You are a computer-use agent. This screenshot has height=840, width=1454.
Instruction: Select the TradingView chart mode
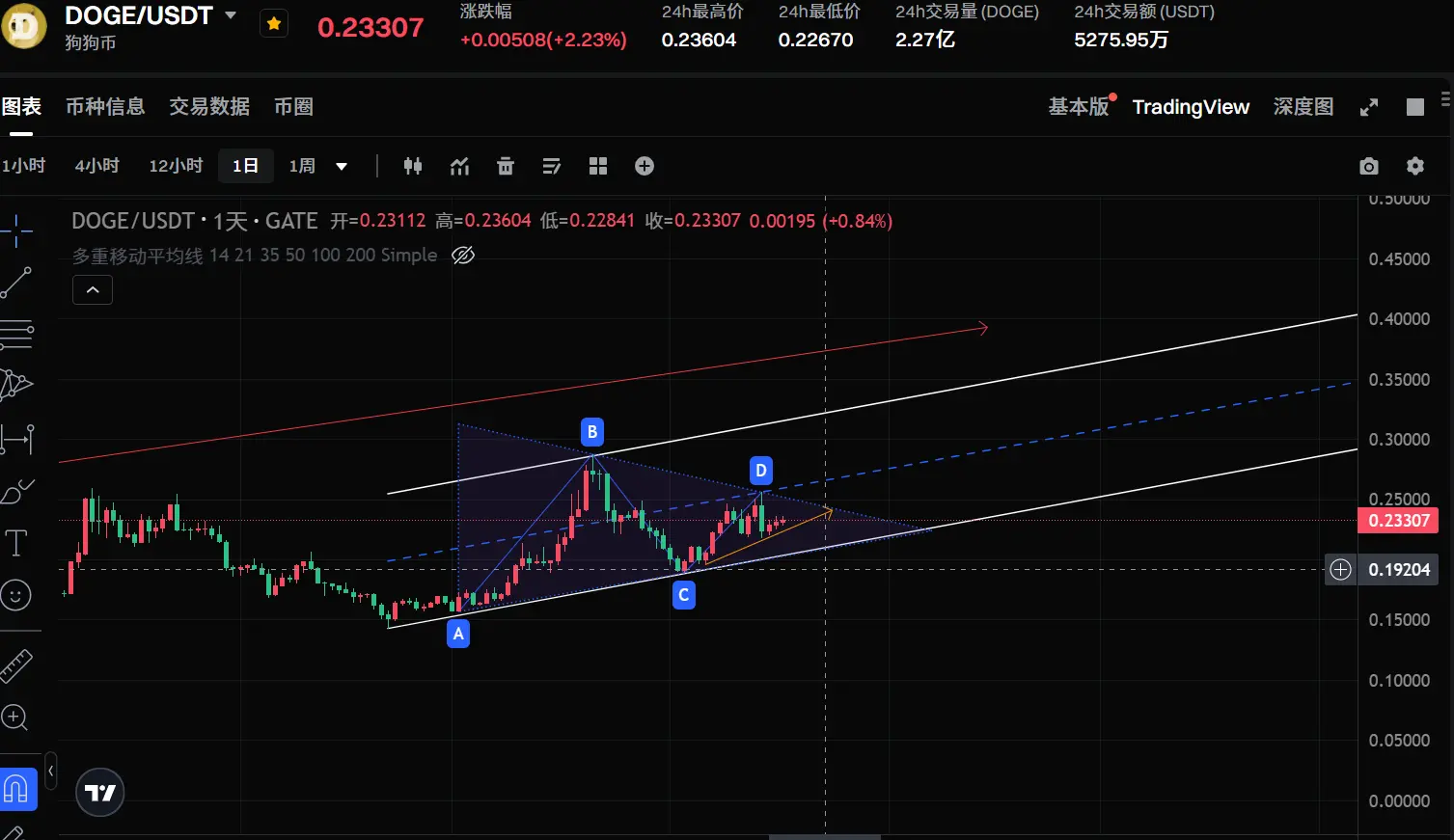(1191, 107)
